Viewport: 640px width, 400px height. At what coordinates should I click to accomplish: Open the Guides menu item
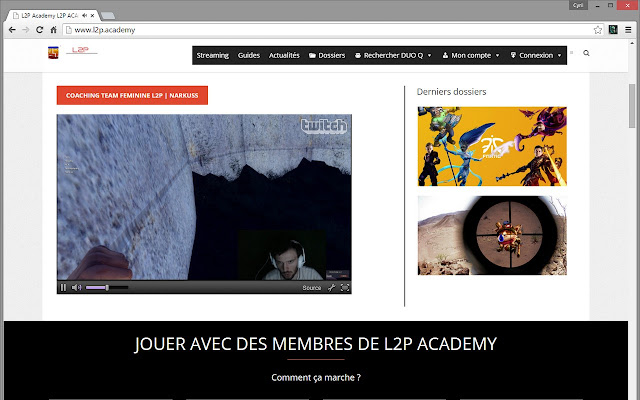(249, 55)
